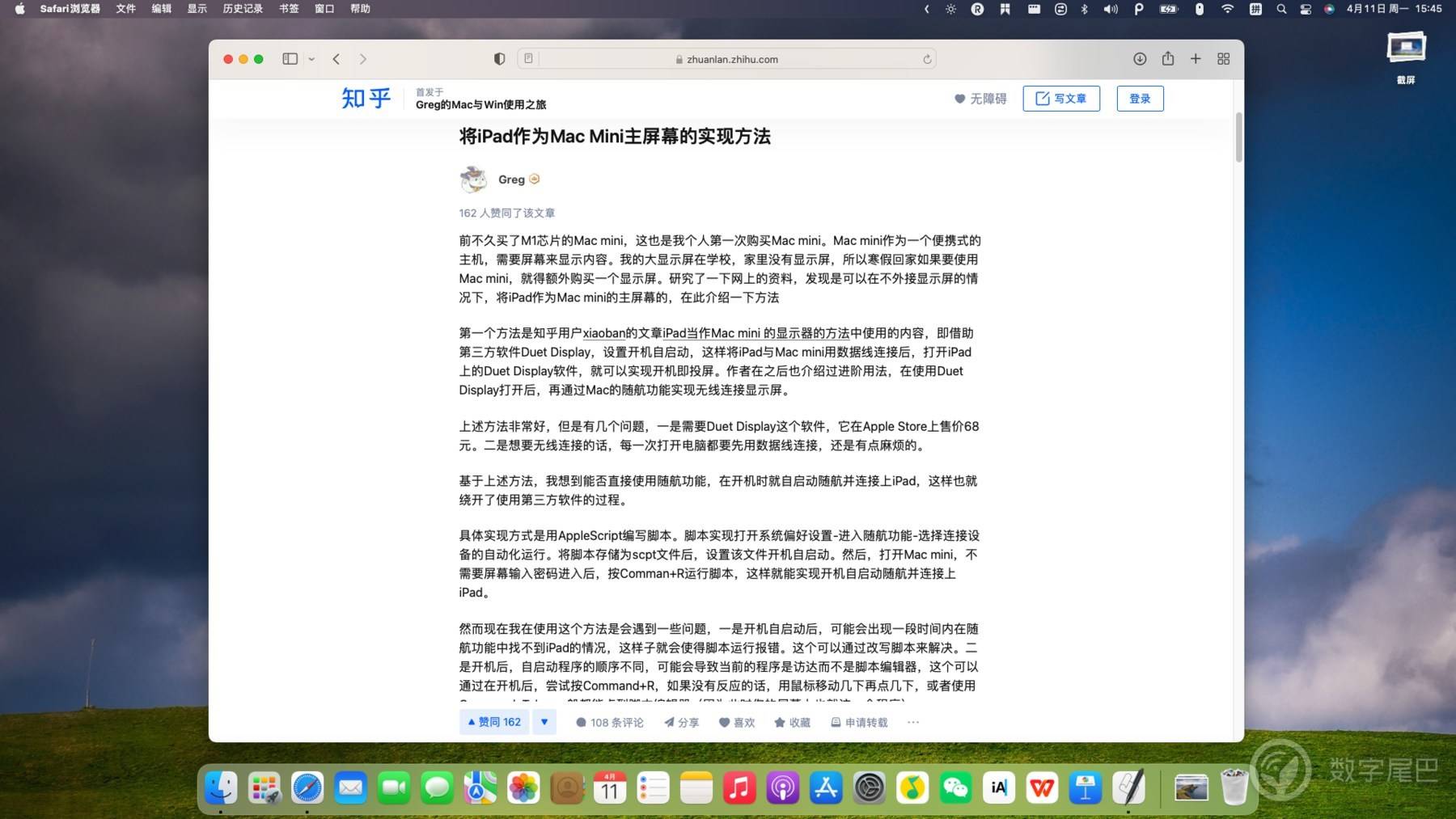The height and width of the screenshot is (819, 1456).
Task: Open Photos in the Dock
Action: (523, 787)
